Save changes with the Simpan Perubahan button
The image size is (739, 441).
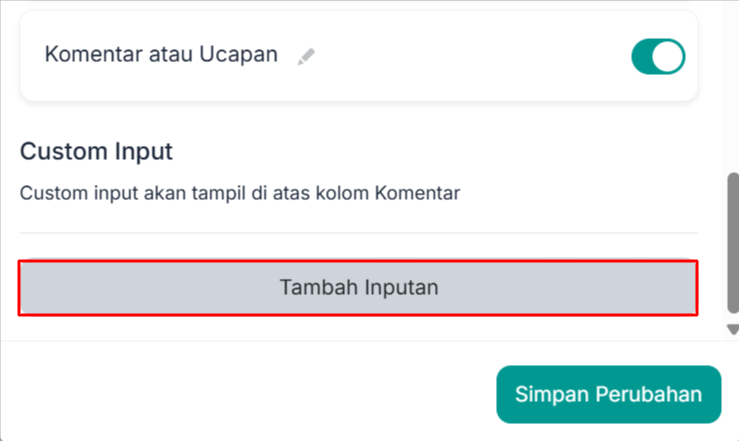point(608,394)
